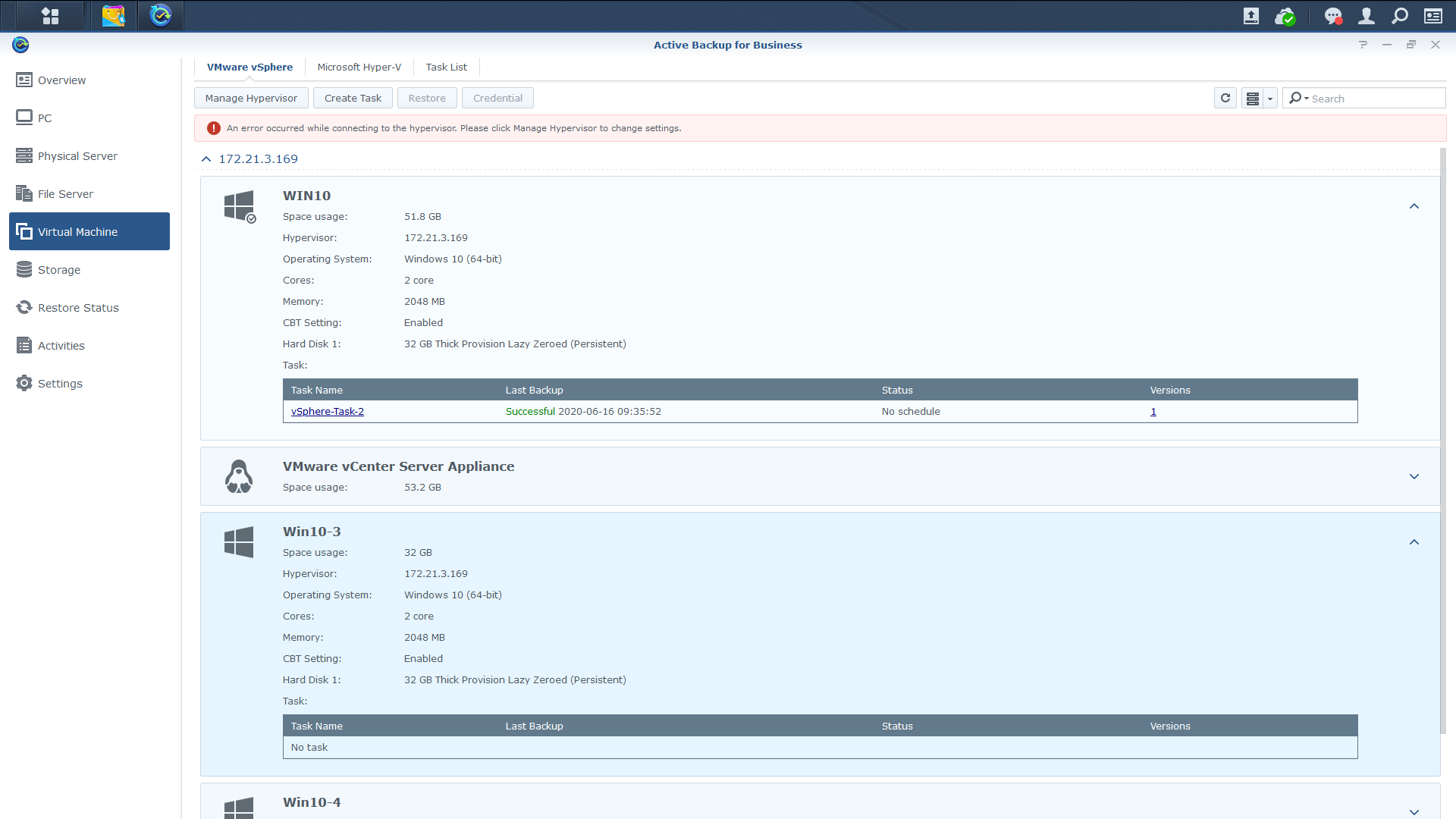Go to the Physical Server section

tap(77, 156)
